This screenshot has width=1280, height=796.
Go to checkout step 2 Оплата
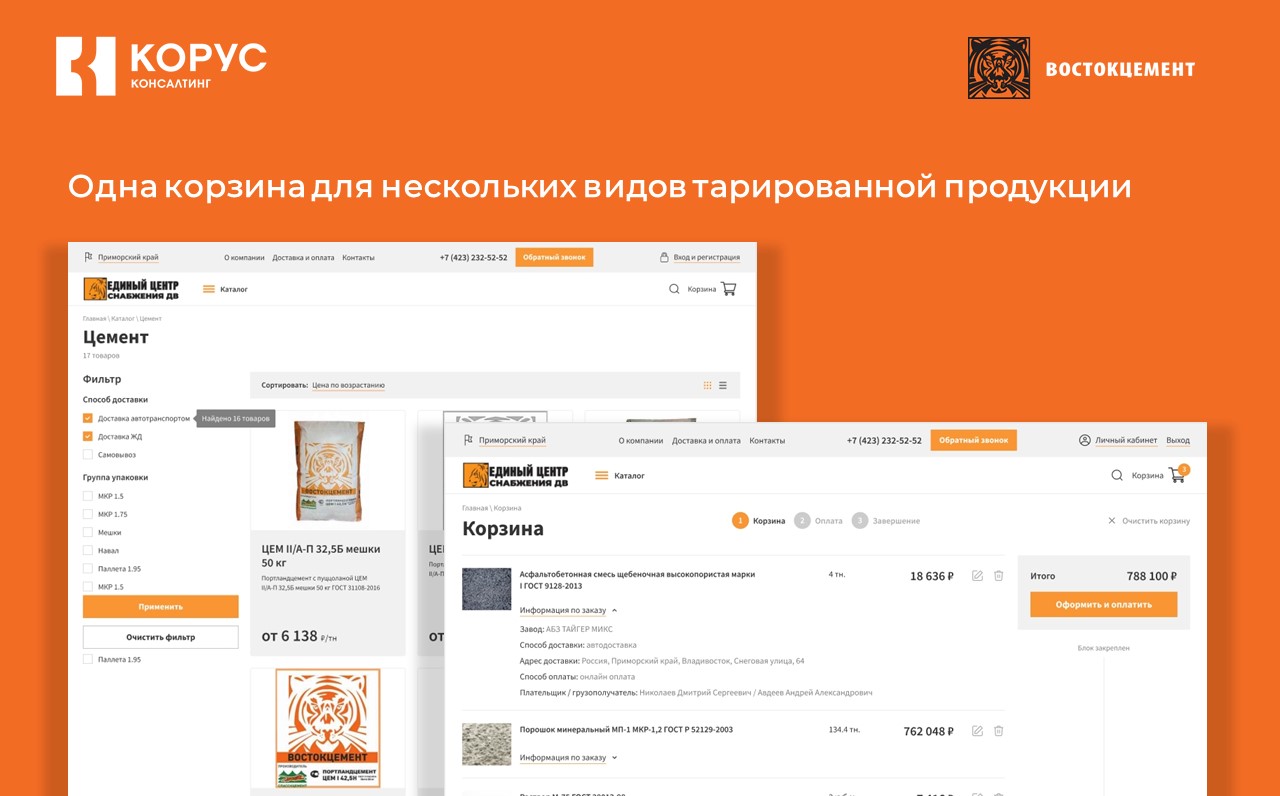pos(819,521)
